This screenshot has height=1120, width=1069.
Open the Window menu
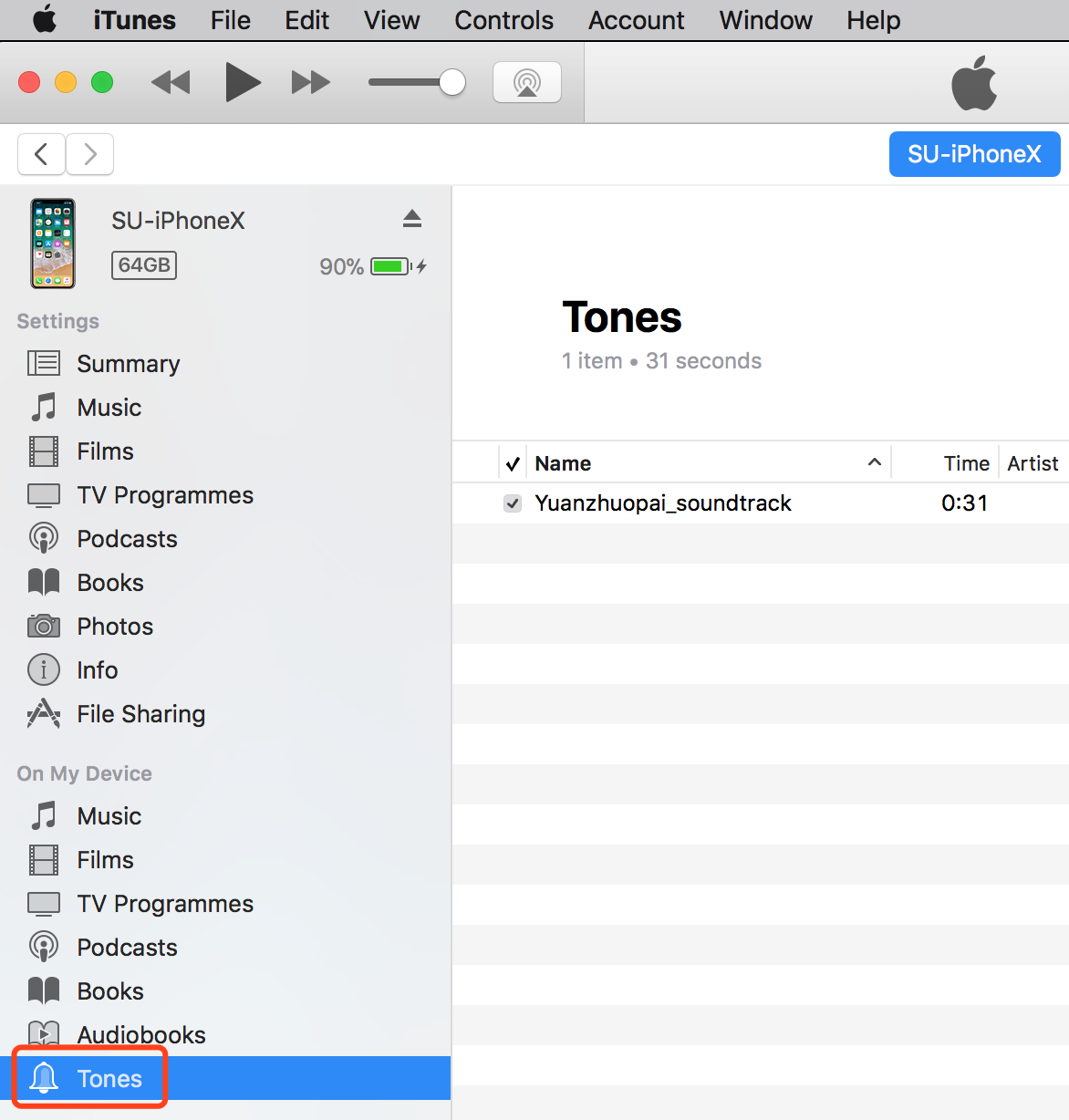click(x=765, y=20)
